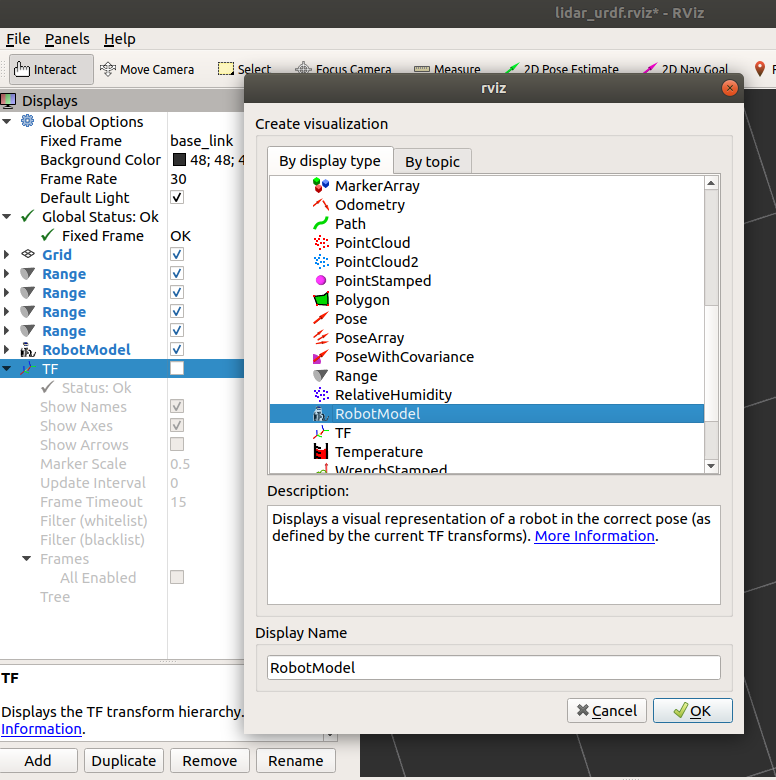Select the PointCloud2 icon in list

coord(321,262)
